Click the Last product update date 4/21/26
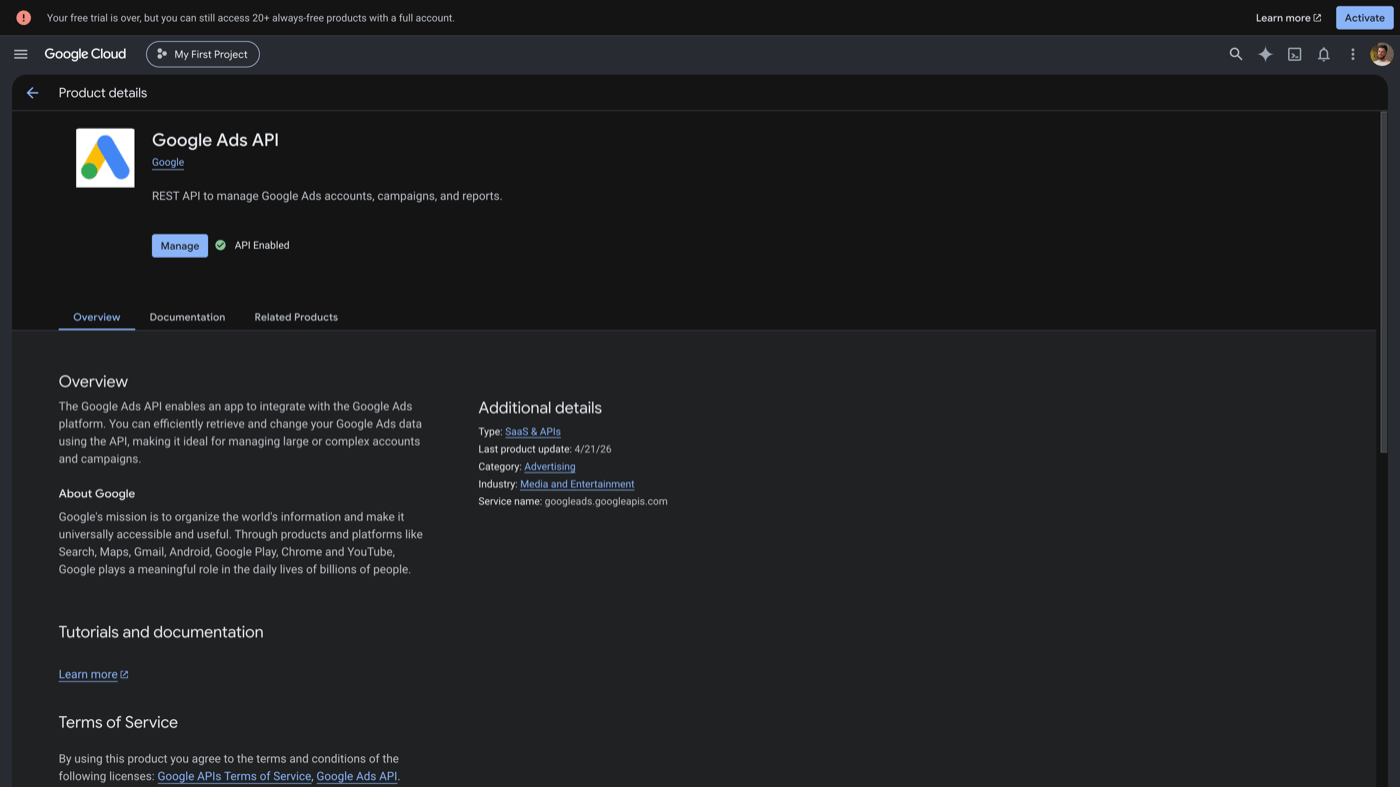Screen dimensions: 1400x787 [593, 449]
